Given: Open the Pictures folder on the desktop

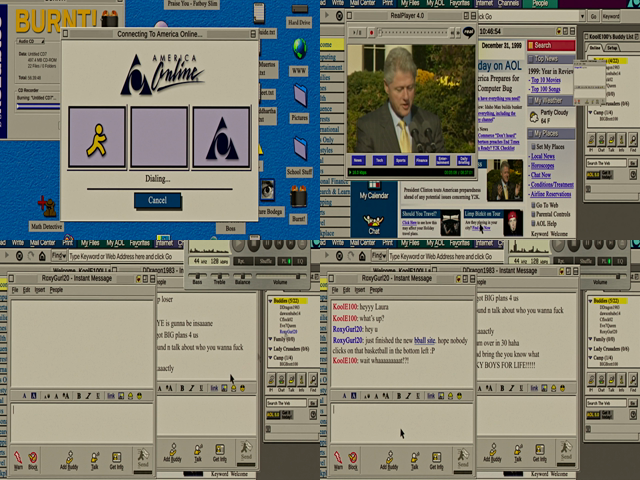Looking at the screenshot, I should tap(300, 95).
